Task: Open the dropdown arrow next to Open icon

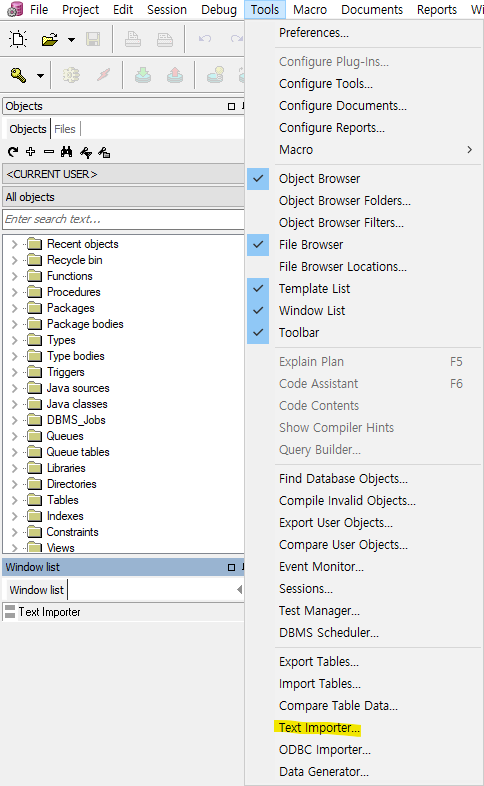Action: [x=72, y=40]
